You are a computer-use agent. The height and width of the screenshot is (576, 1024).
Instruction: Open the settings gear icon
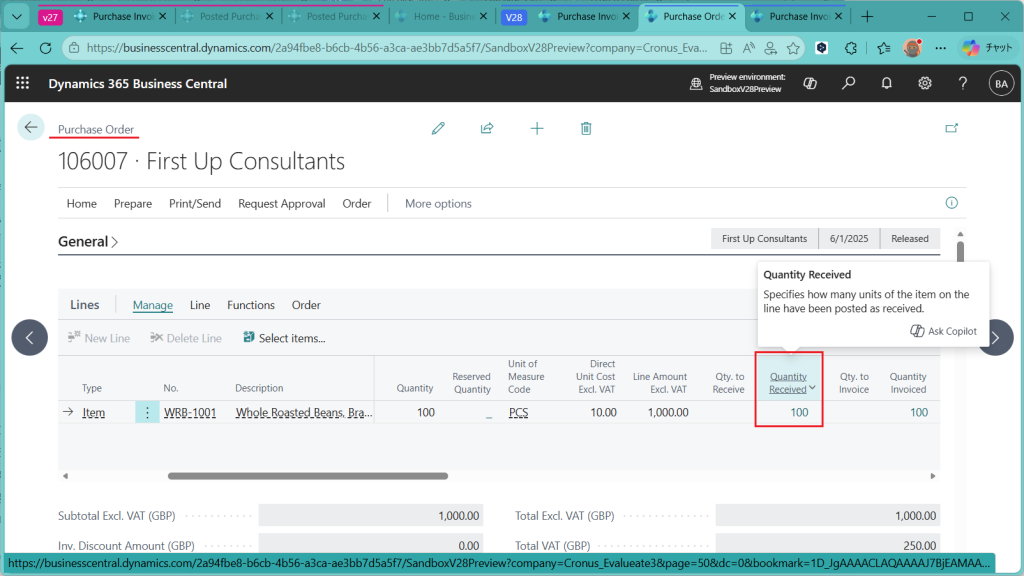click(925, 84)
